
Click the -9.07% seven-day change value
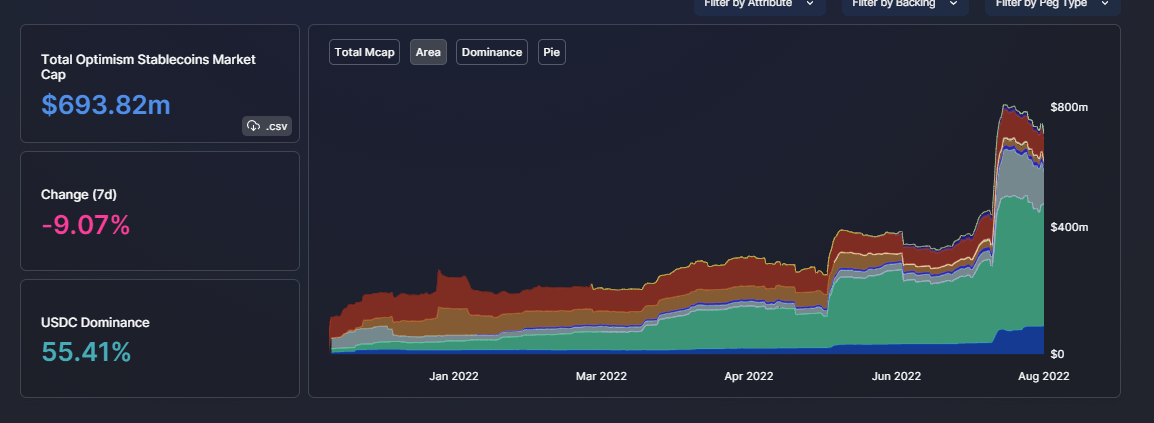(x=86, y=225)
